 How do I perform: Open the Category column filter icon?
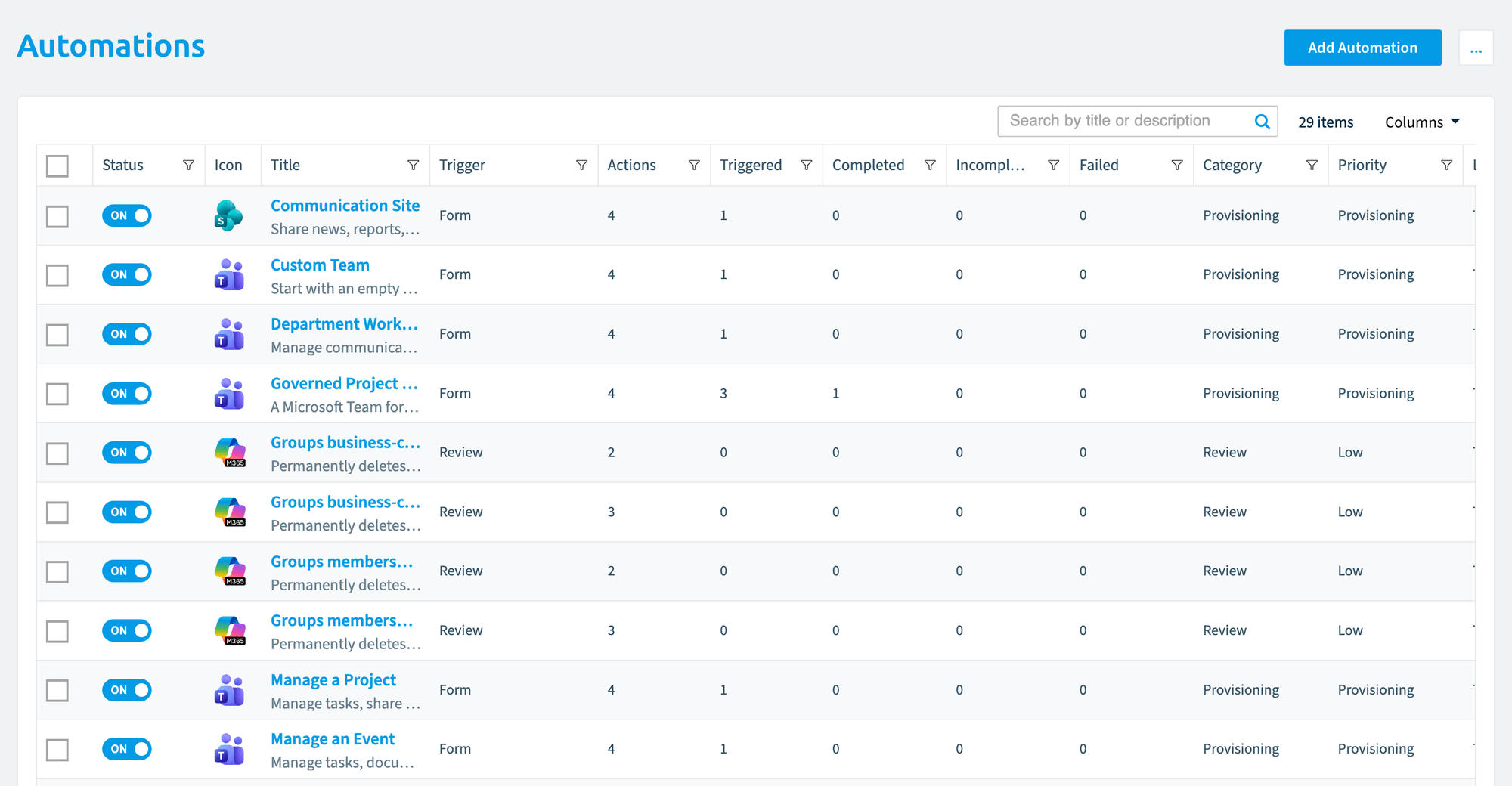pos(1312,166)
